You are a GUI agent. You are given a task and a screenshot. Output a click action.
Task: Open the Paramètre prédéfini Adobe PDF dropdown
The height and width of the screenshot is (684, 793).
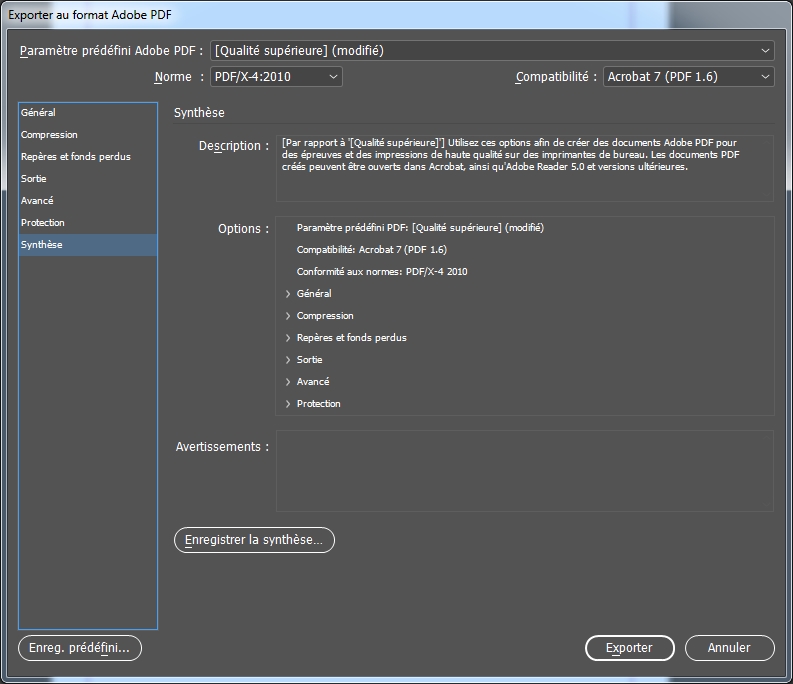coord(492,51)
